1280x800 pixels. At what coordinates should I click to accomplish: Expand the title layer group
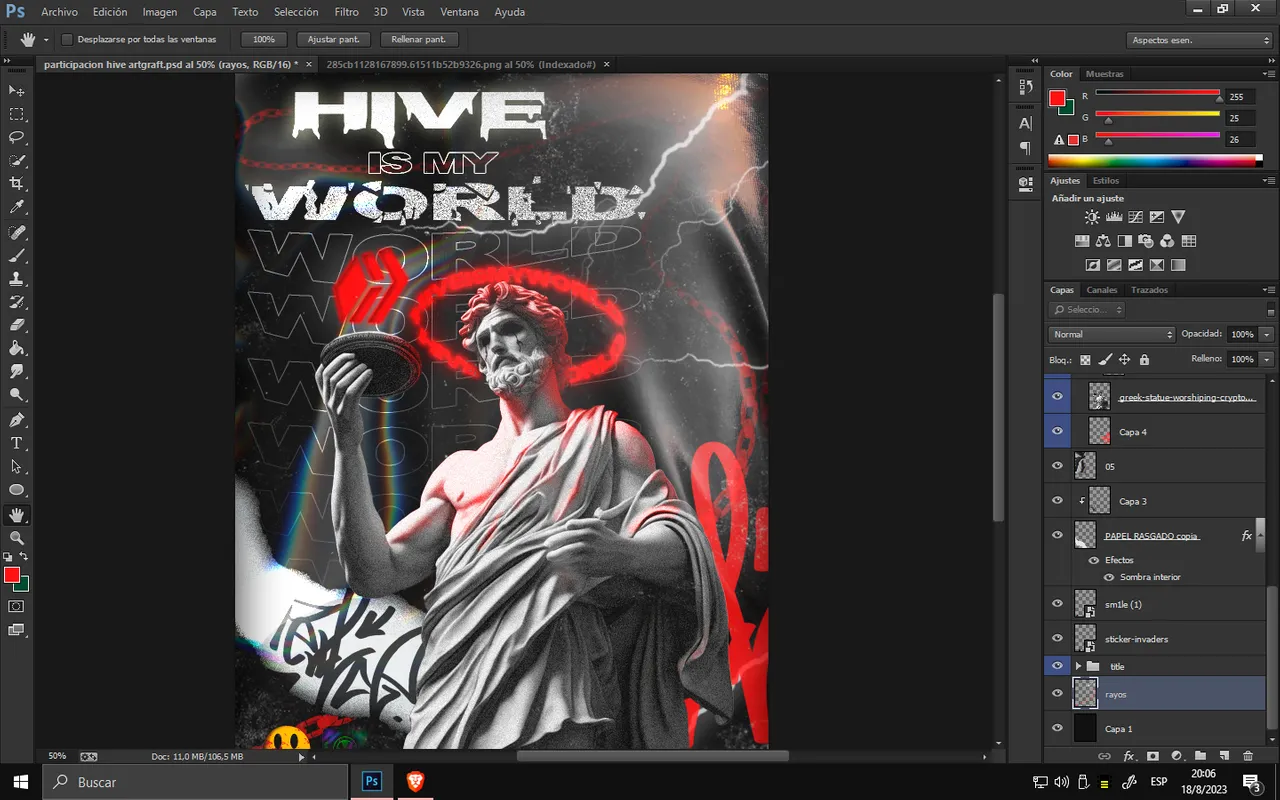pyautogui.click(x=1078, y=666)
